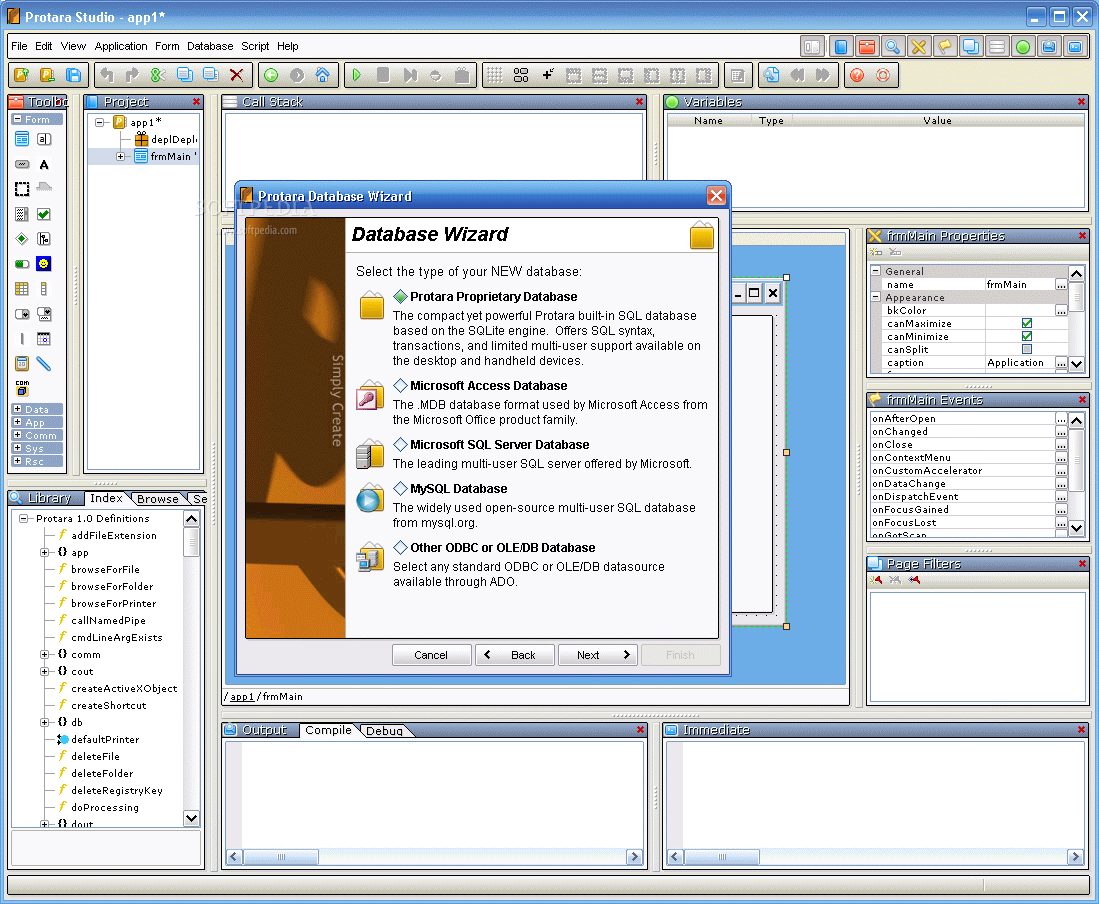
Task: Select the COM object tool in Toolbox
Action: [x=22, y=388]
